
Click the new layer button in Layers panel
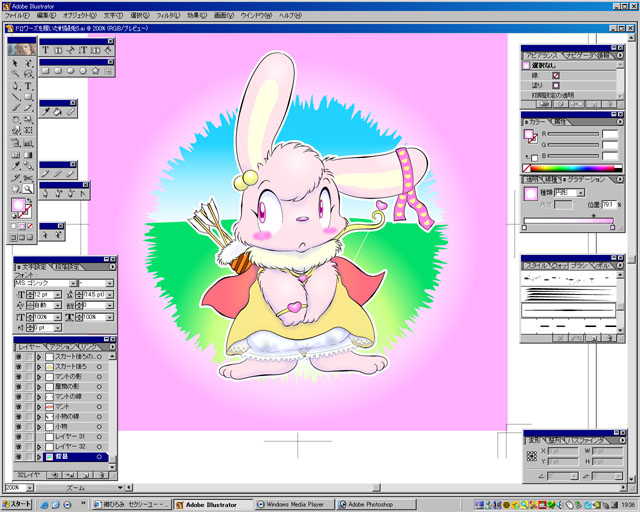tap(86, 475)
